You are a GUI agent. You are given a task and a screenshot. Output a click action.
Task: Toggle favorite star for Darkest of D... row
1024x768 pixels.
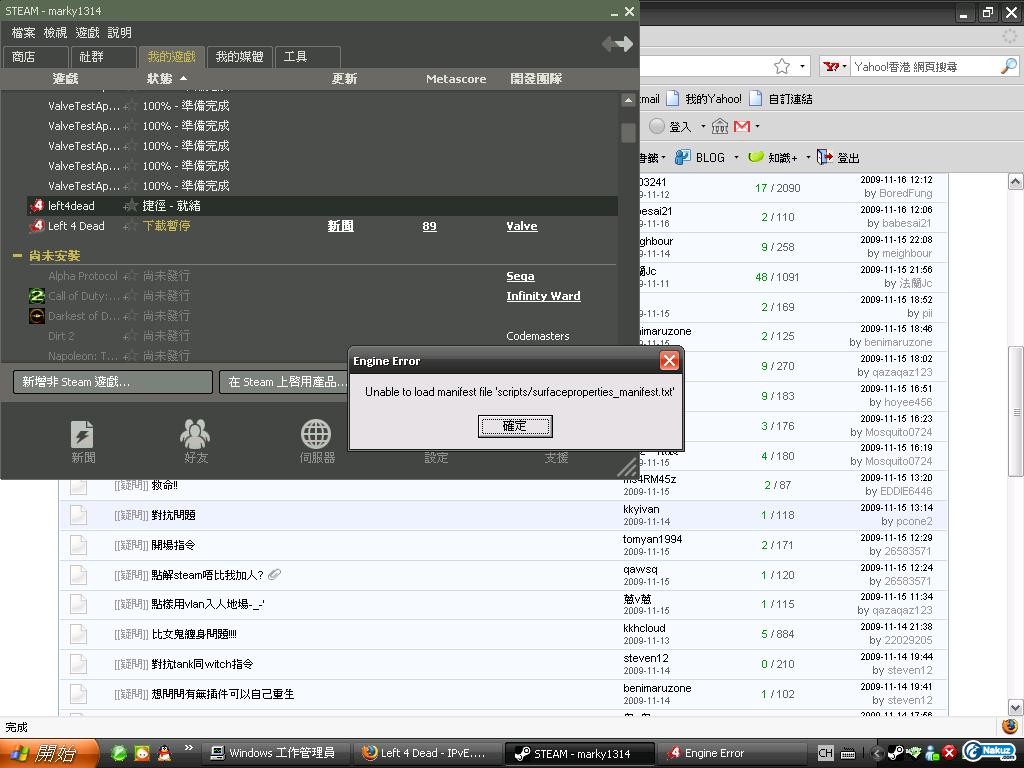pos(131,316)
